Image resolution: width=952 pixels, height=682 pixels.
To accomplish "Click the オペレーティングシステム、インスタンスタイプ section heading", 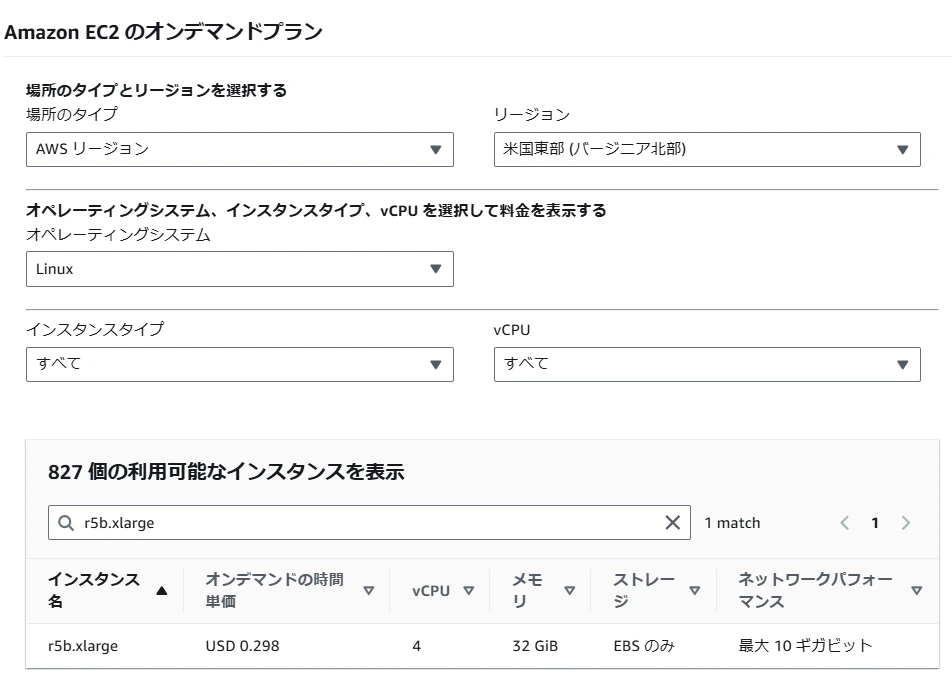I will (x=316, y=211).
